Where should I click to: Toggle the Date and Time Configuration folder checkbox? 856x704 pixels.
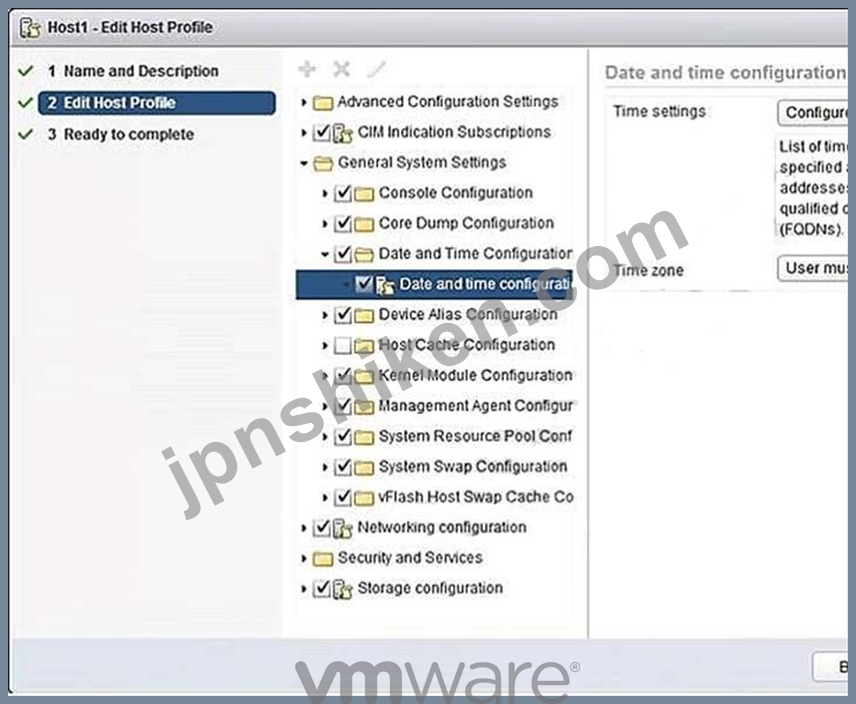pyautogui.click(x=343, y=254)
